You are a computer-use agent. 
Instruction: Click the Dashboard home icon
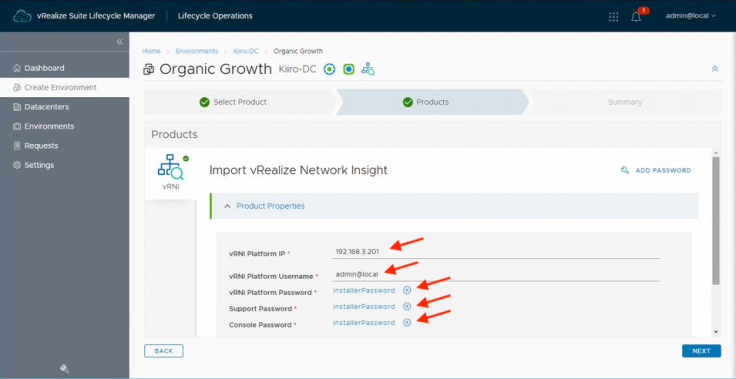17,68
